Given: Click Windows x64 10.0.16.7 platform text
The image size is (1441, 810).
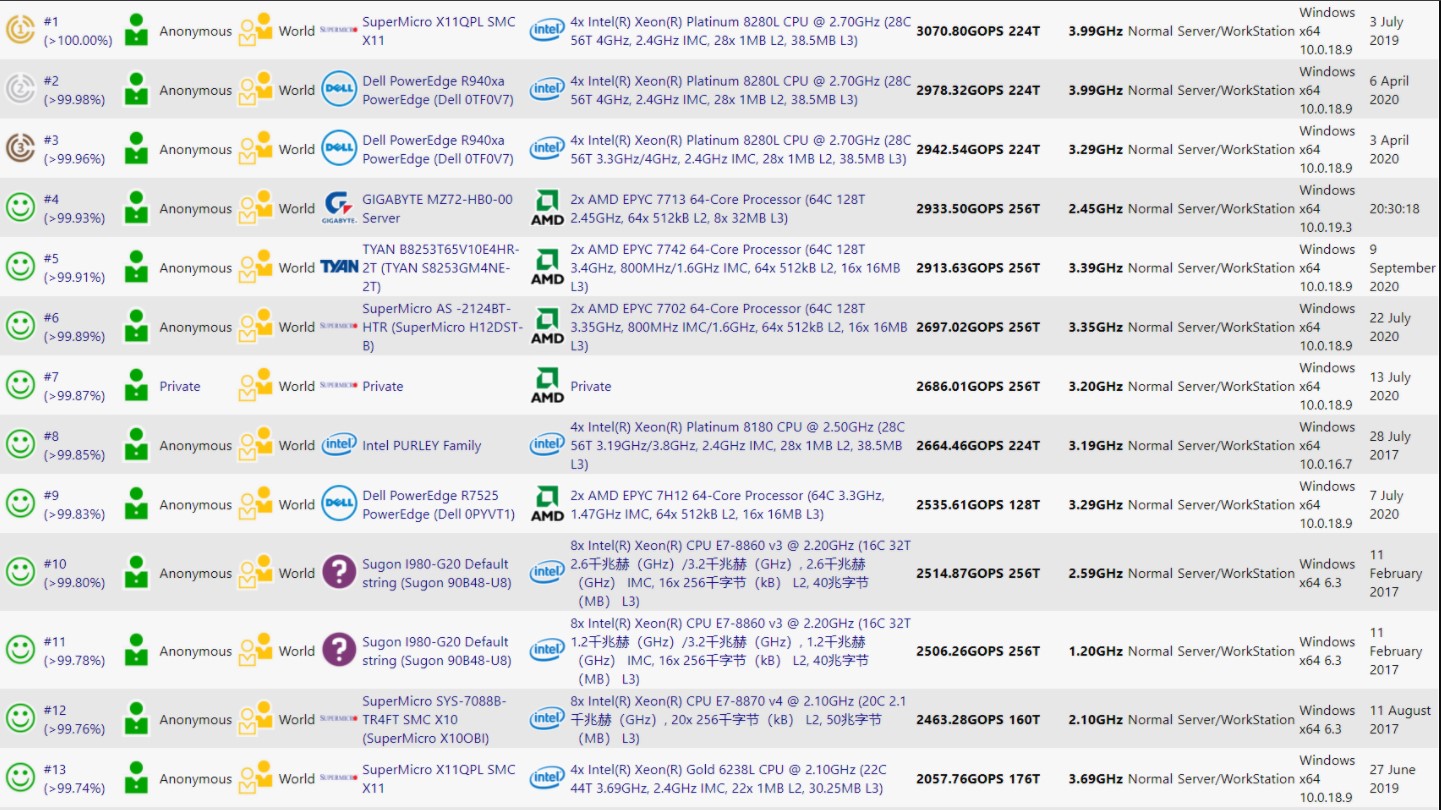Looking at the screenshot, I should tap(1327, 445).
